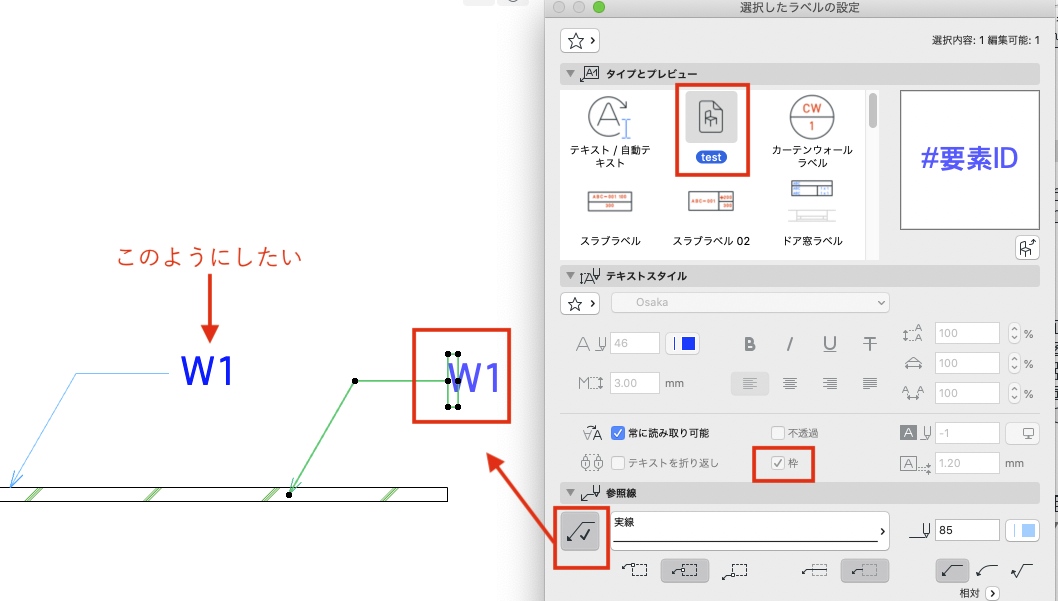The height and width of the screenshot is (601, 1058).
Task: Toggle bold text formatting
Action: (x=750, y=344)
